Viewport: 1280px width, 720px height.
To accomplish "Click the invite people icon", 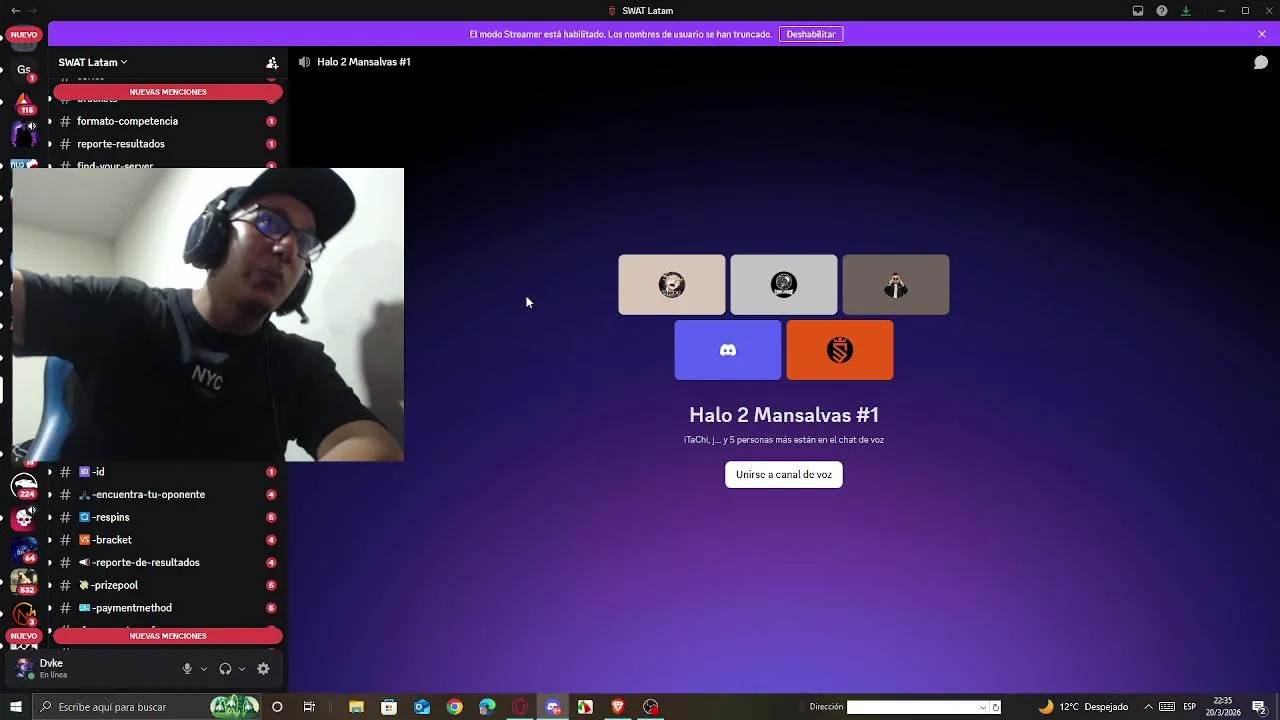I will [x=272, y=62].
